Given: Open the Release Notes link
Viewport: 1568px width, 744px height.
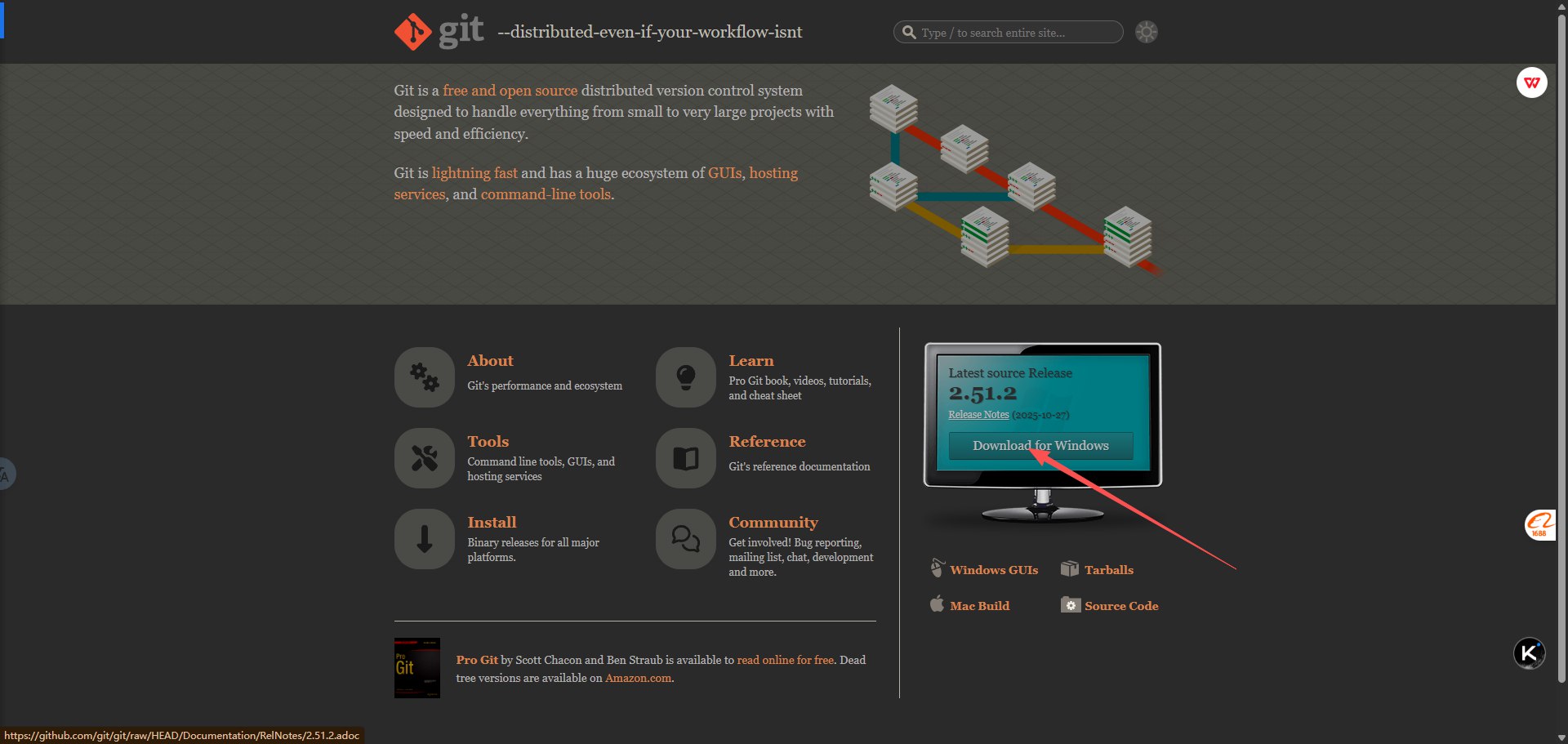Looking at the screenshot, I should pos(978,415).
